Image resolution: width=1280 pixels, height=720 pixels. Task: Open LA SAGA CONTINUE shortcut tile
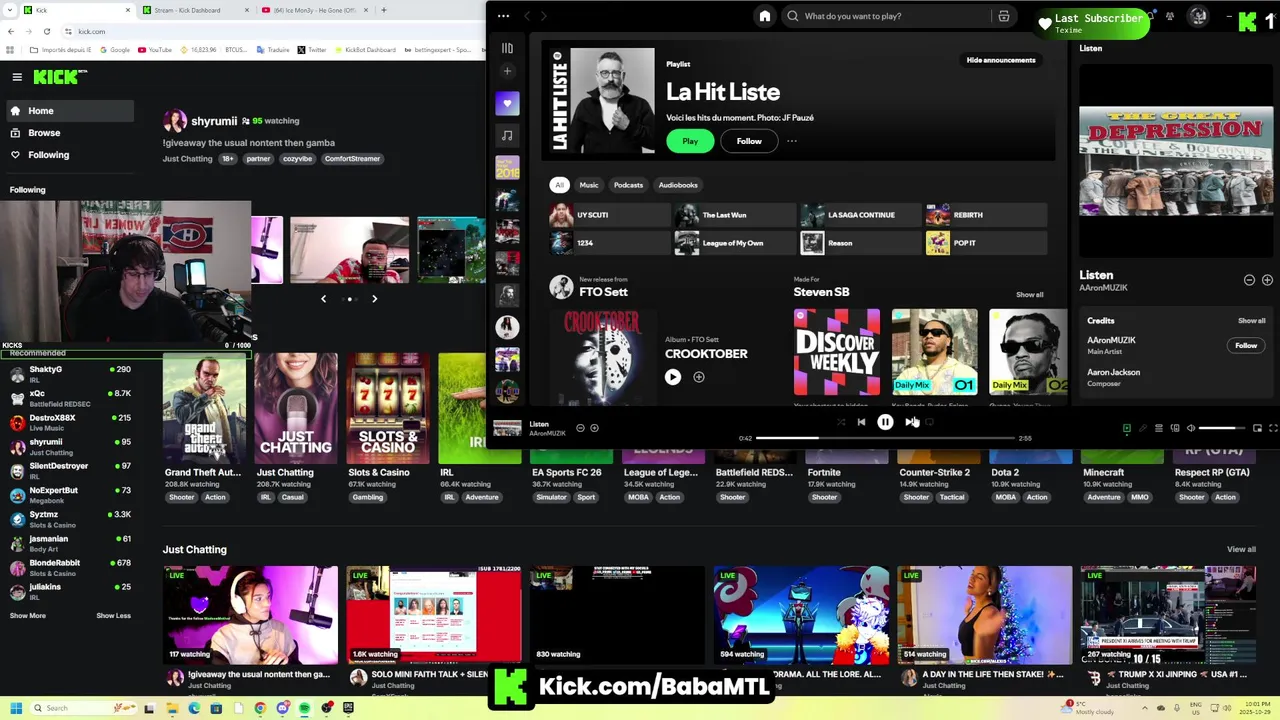(861, 215)
